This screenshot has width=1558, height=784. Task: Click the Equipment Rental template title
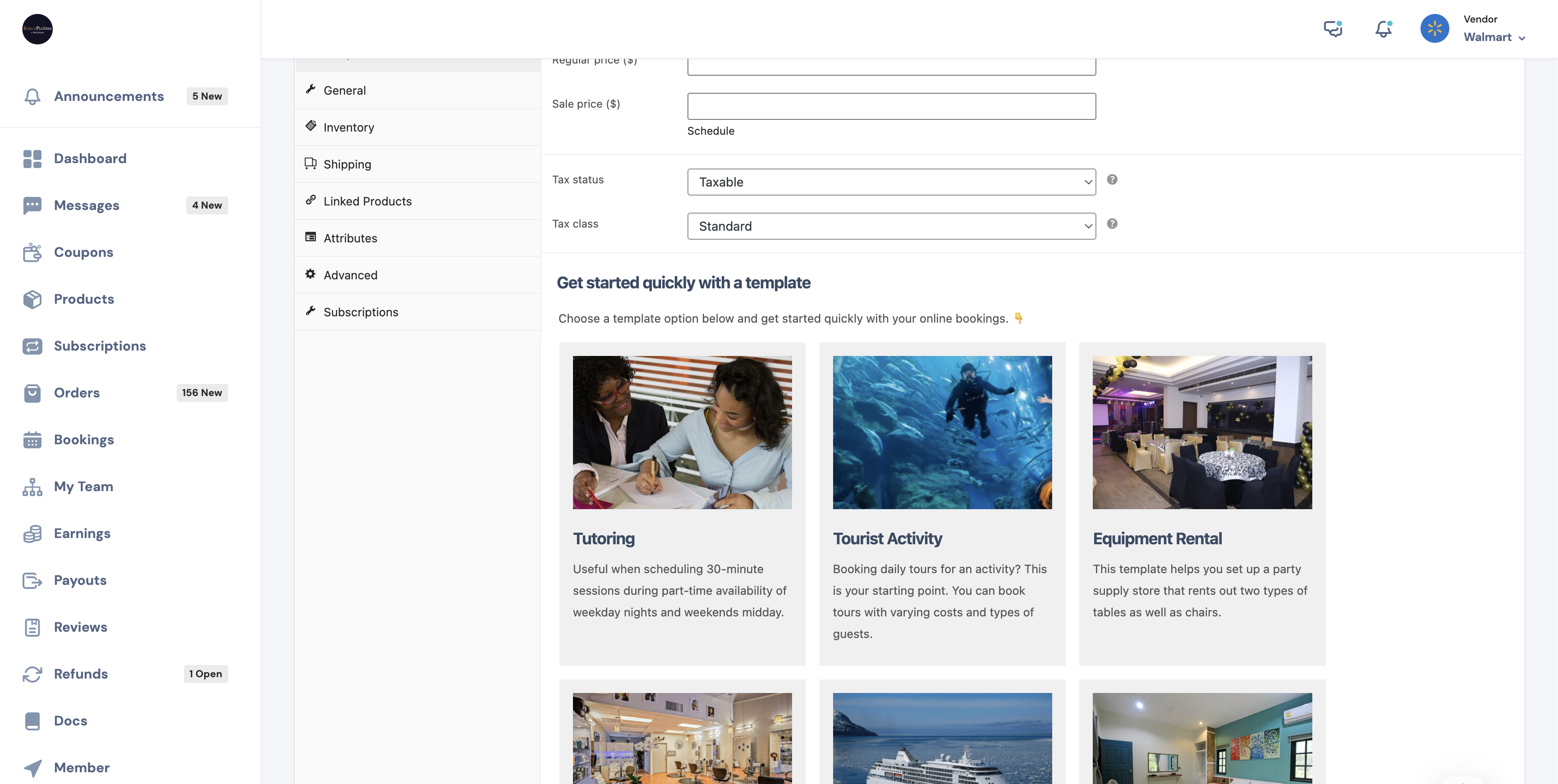point(1157,538)
